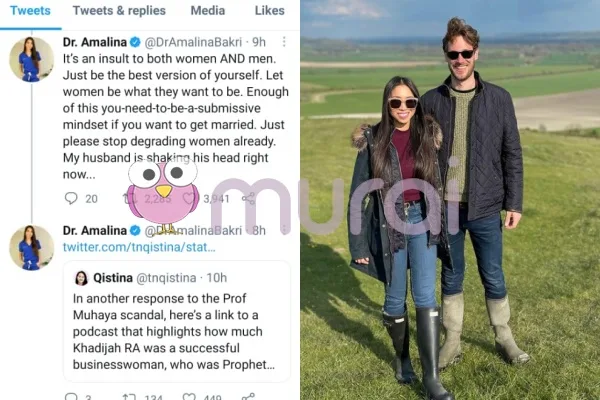This screenshot has width=600, height=400.
Task: Open the Media tab
Action: click(x=208, y=11)
